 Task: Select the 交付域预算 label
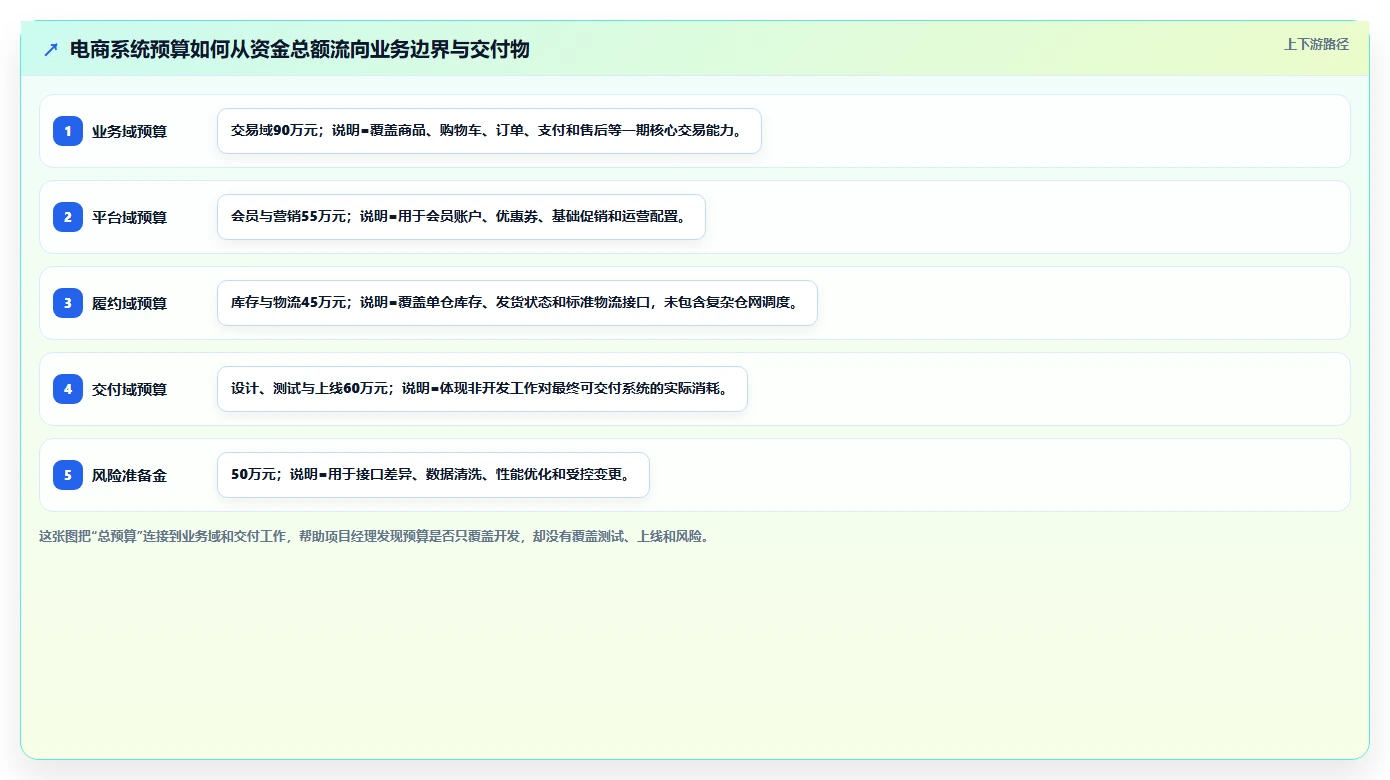[x=129, y=390]
